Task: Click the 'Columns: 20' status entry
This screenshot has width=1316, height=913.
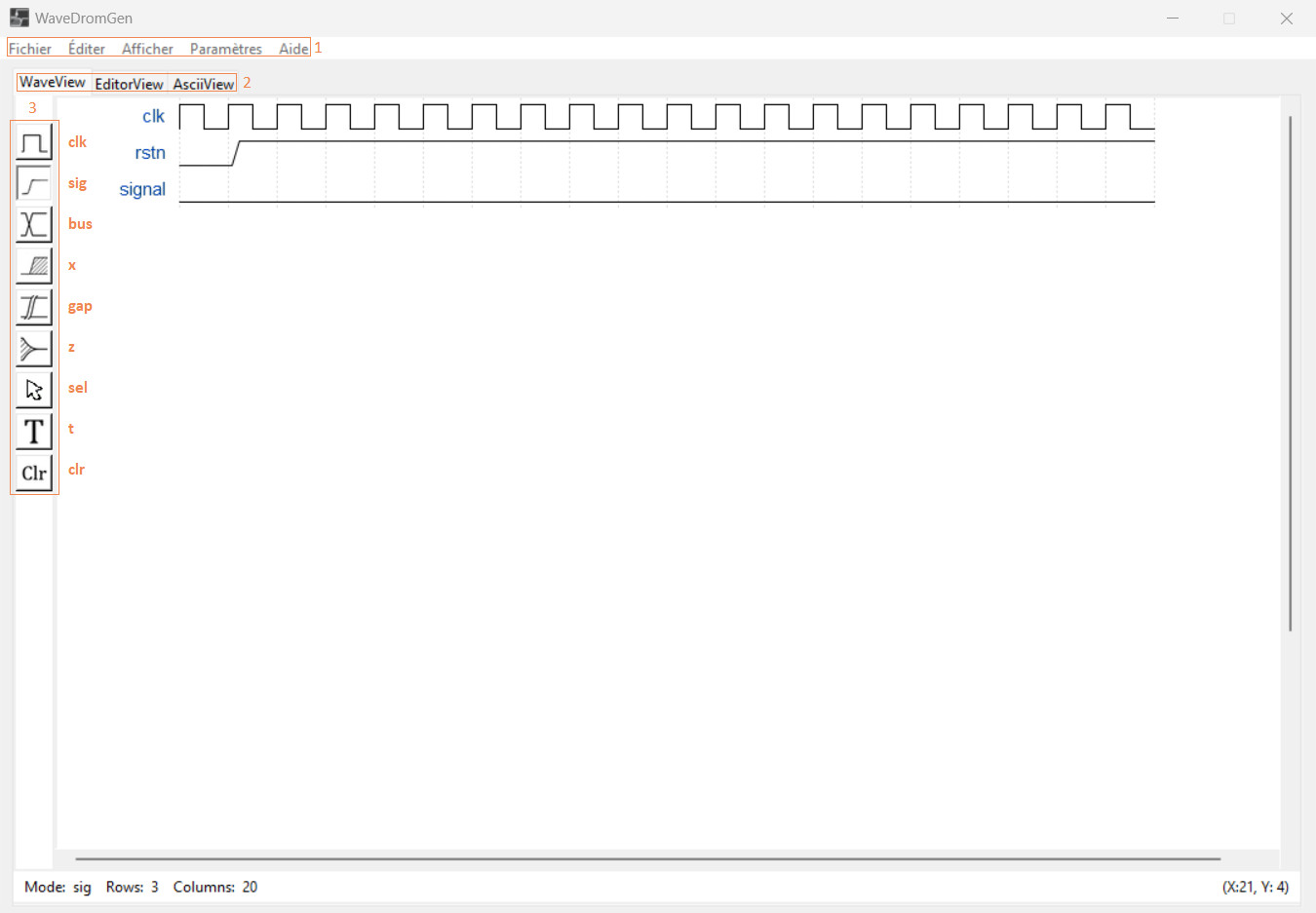Action: [215, 887]
